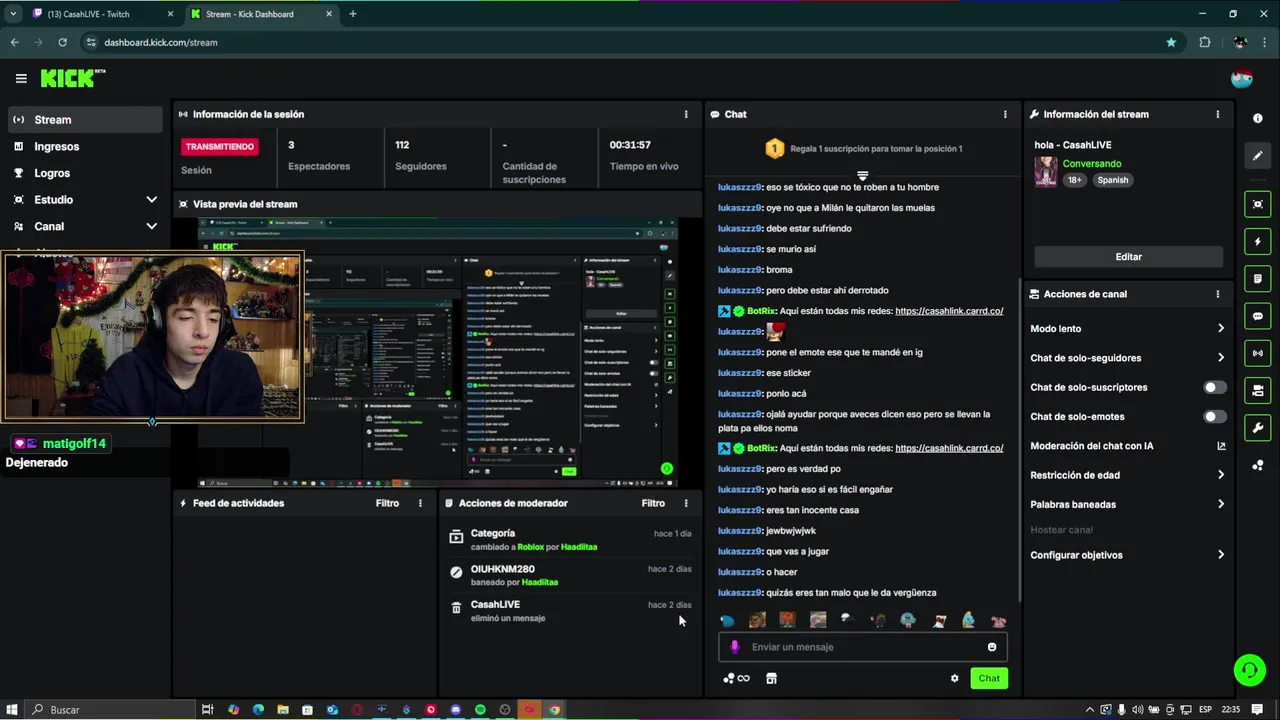
Task: Open the hamburger menu next to Kick logo
Action: click(x=21, y=78)
